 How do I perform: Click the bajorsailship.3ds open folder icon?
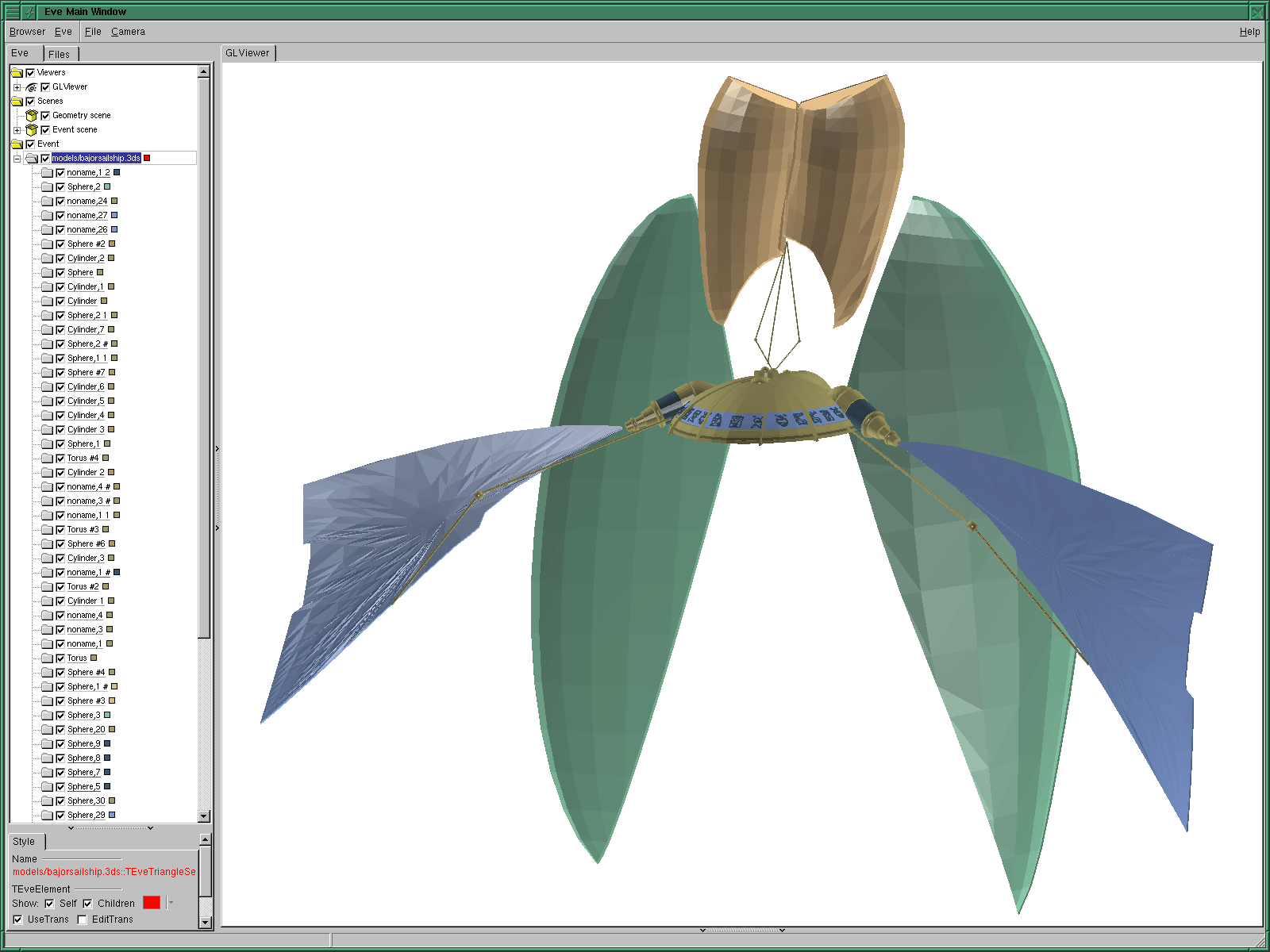32,159
